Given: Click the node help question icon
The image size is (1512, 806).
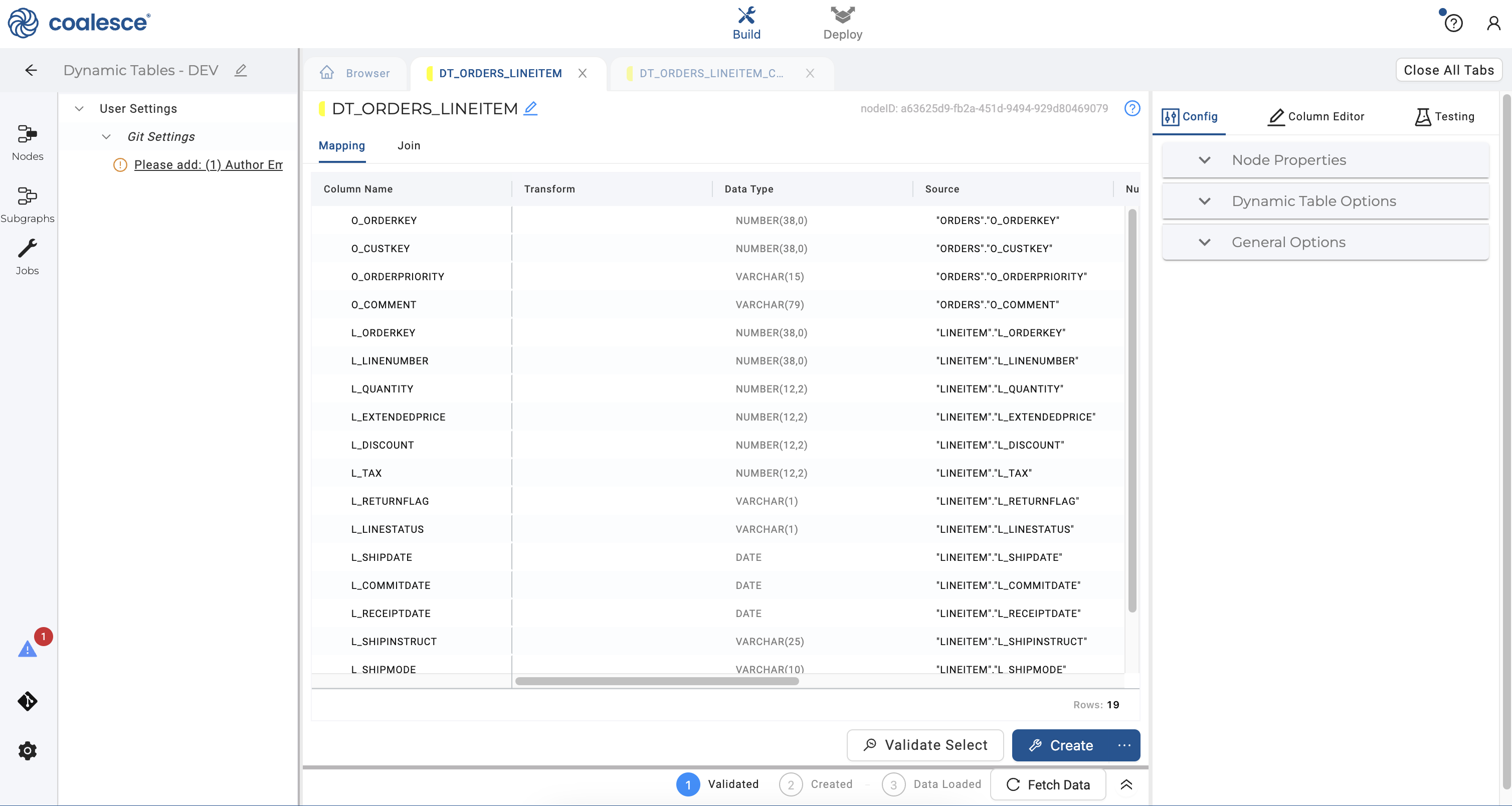Looking at the screenshot, I should pyautogui.click(x=1131, y=108).
